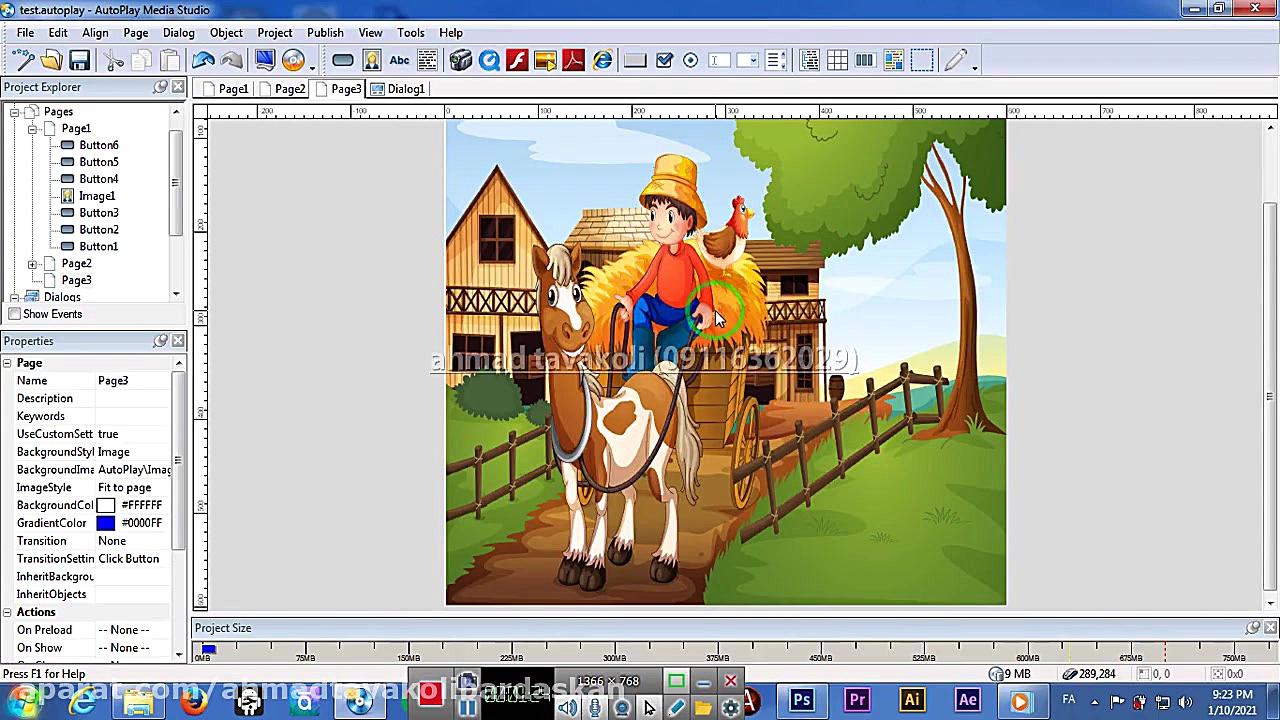
Task: Insert an xButton object
Action: coord(635,61)
